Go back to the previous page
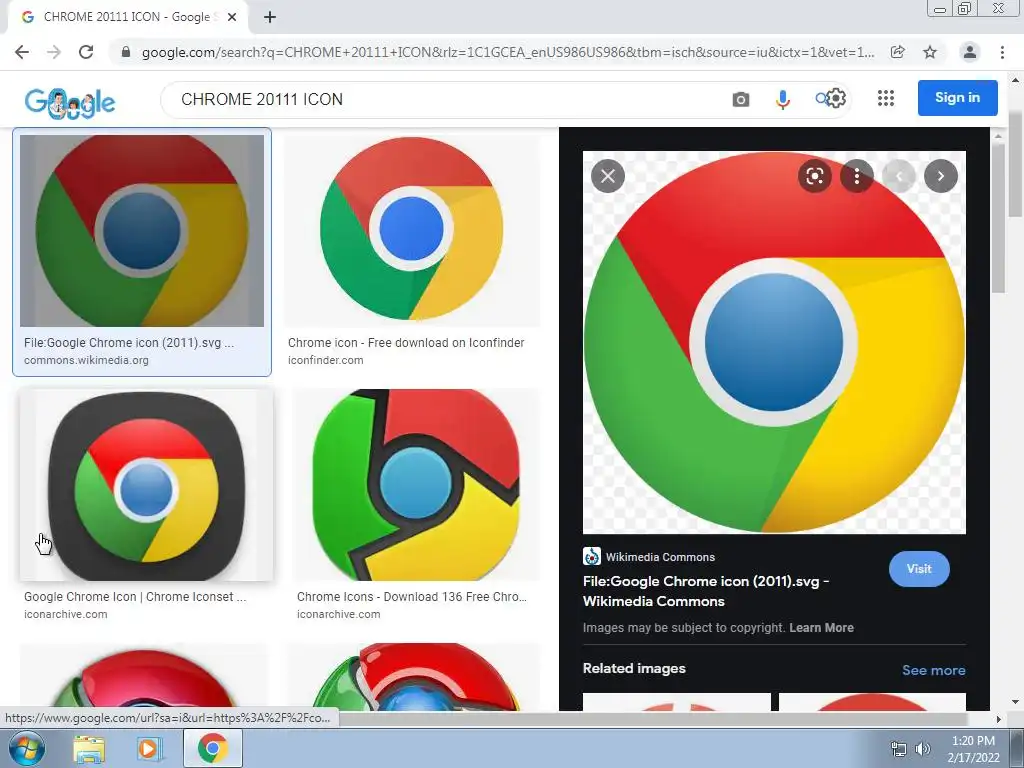This screenshot has width=1024, height=768. click(22, 52)
